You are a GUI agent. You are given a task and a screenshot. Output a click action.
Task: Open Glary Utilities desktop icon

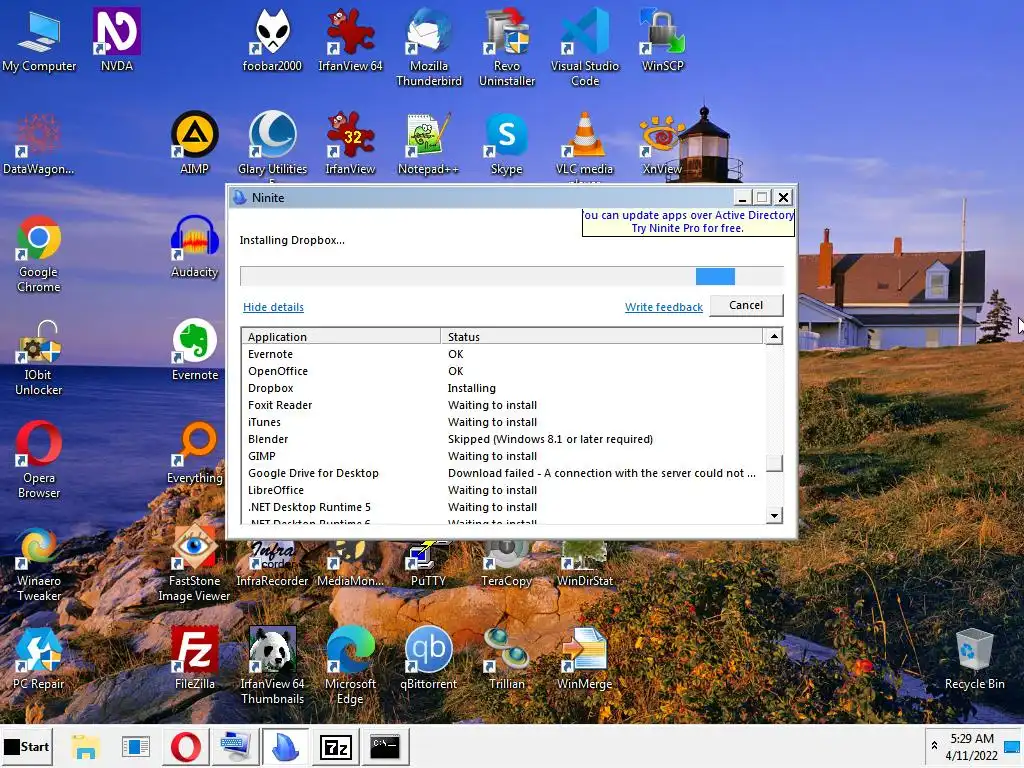272,142
